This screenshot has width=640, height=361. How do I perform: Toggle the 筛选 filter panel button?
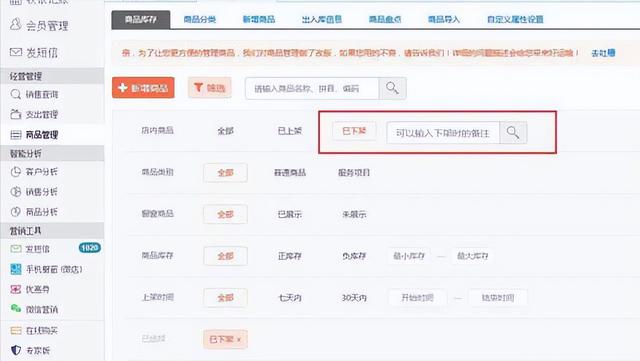pyautogui.click(x=210, y=88)
